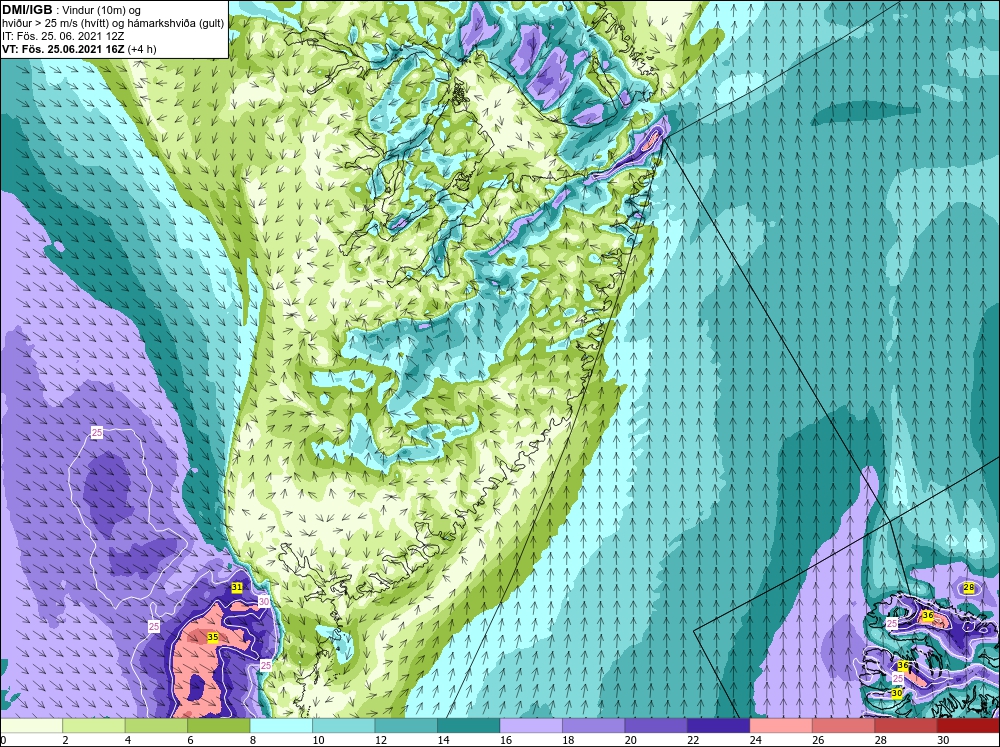This screenshot has width=1000, height=747.
Task: Click the DMI/IGB title text
Action: (27, 10)
